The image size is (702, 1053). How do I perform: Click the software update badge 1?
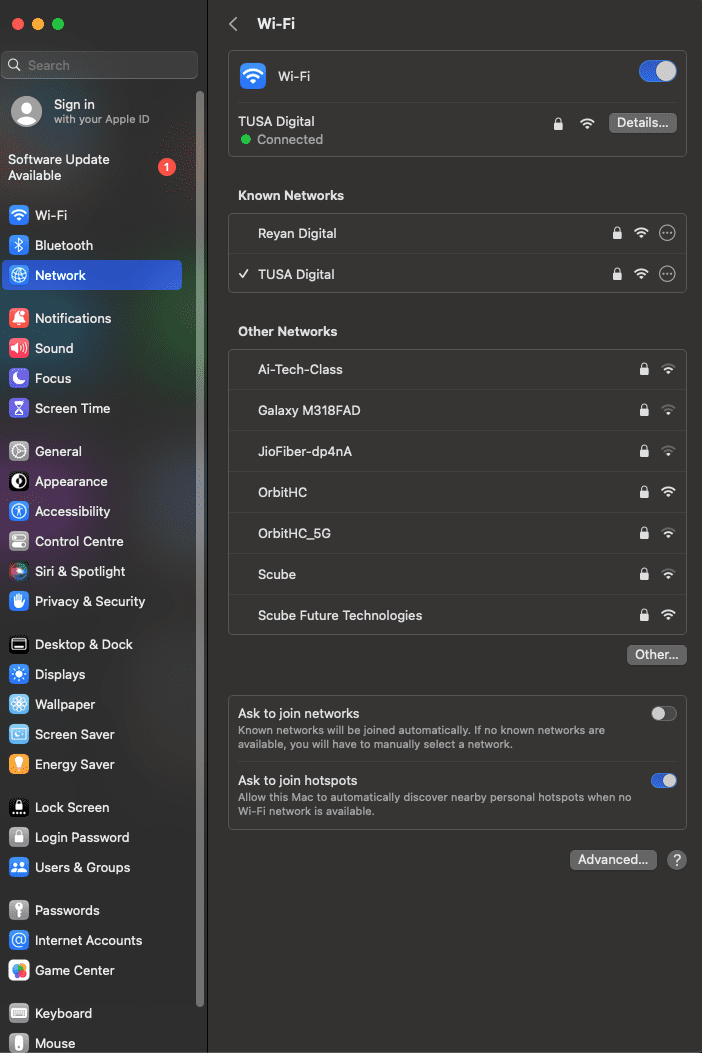[x=167, y=167]
